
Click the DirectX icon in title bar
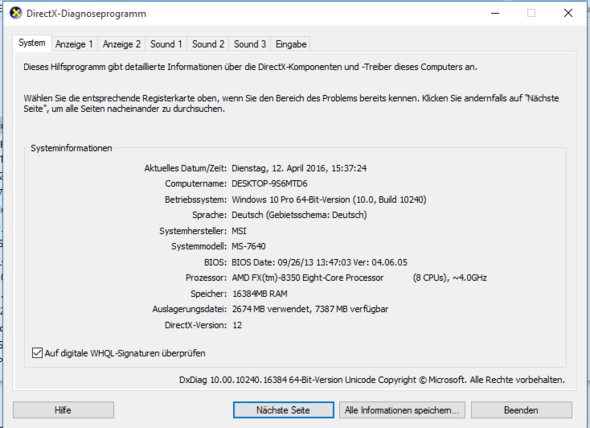(16, 13)
